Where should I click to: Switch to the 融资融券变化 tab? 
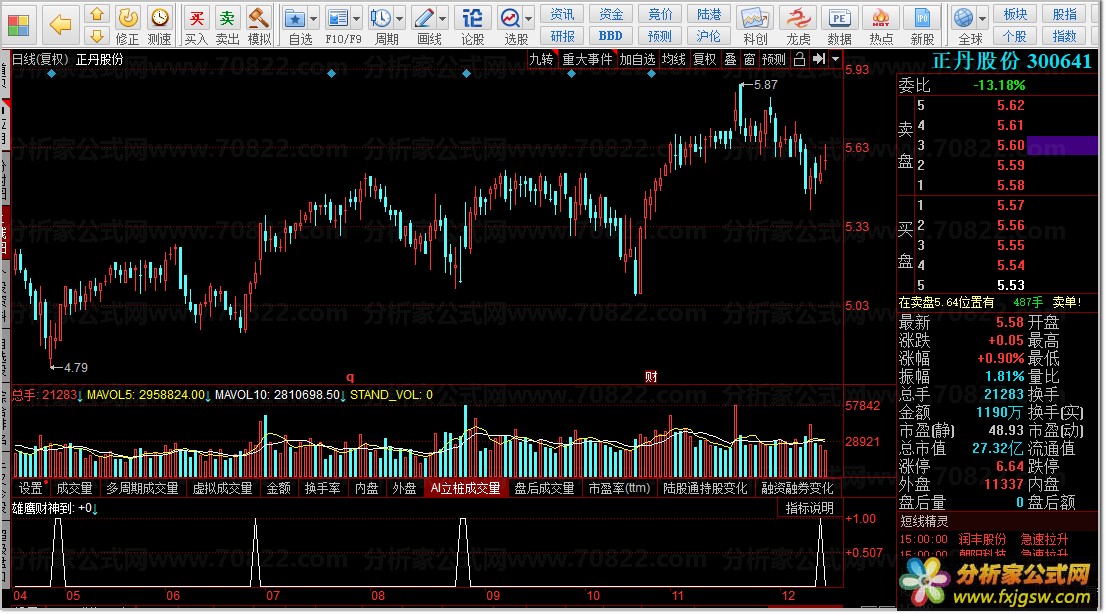point(797,488)
